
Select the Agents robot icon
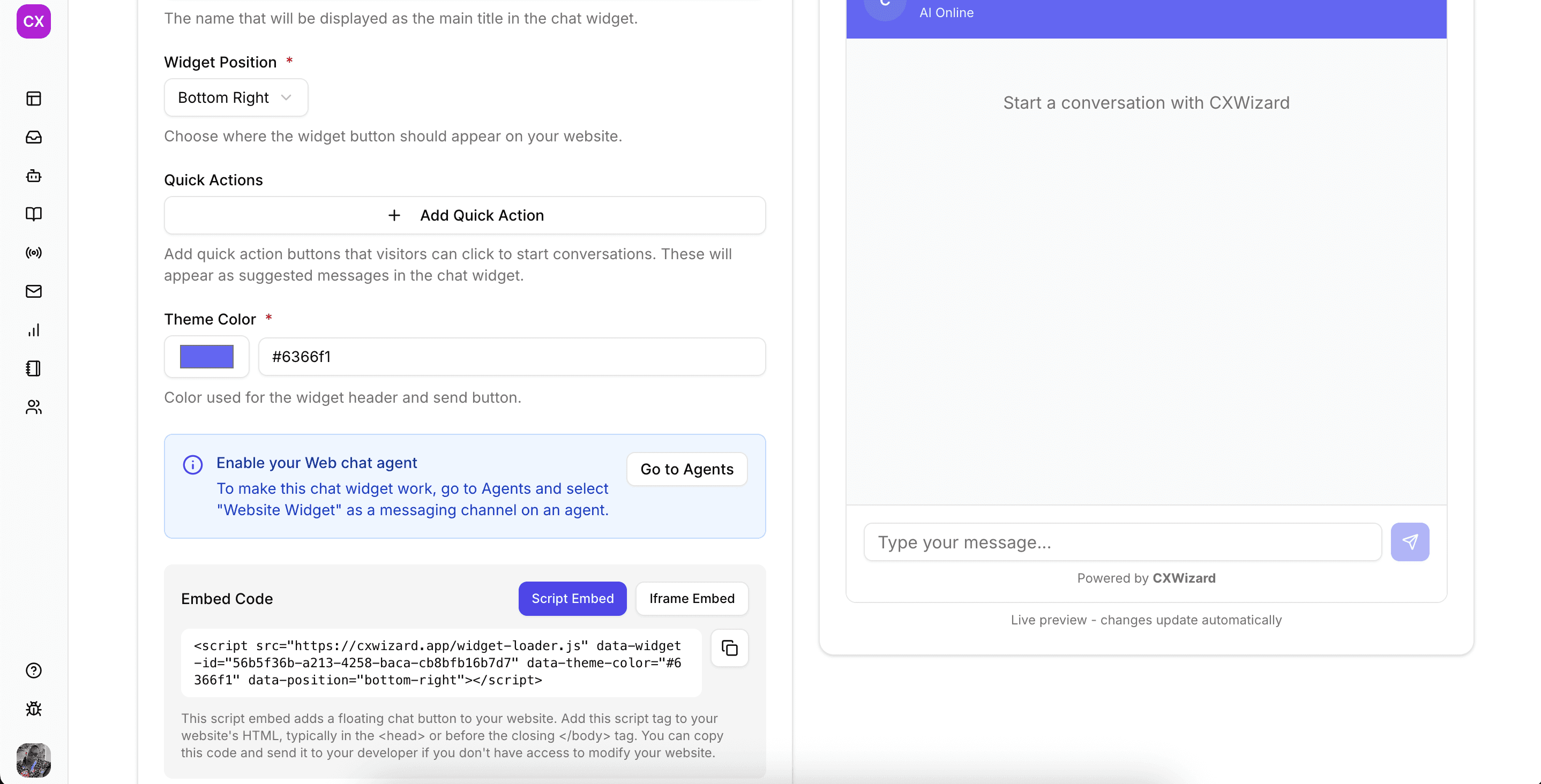[34, 175]
